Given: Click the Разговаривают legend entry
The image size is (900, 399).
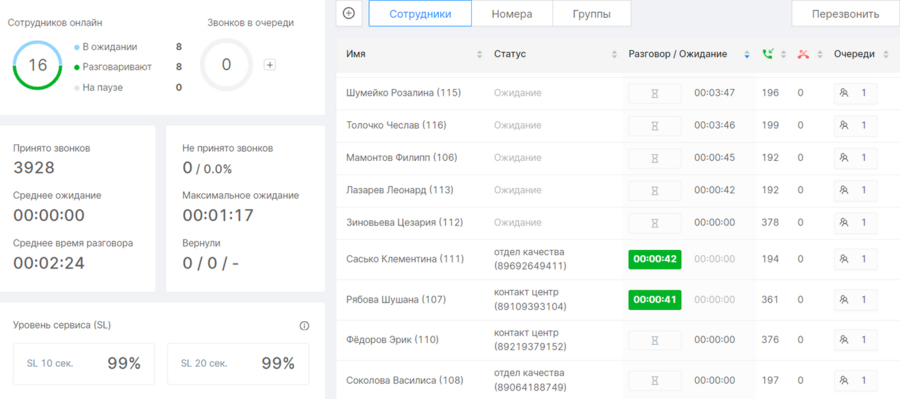Looking at the screenshot, I should point(112,67).
